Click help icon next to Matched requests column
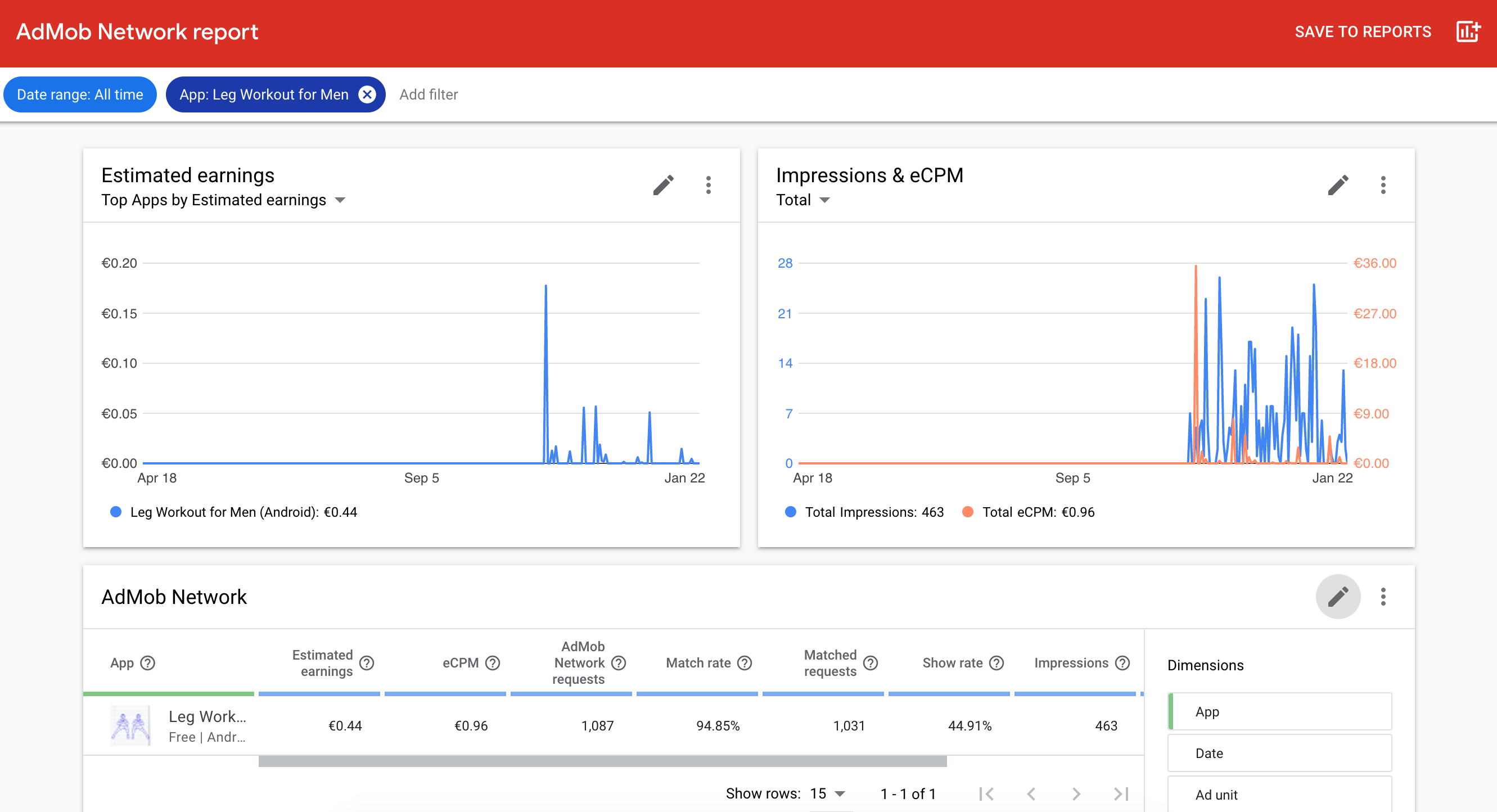The height and width of the screenshot is (812, 1497). click(871, 662)
